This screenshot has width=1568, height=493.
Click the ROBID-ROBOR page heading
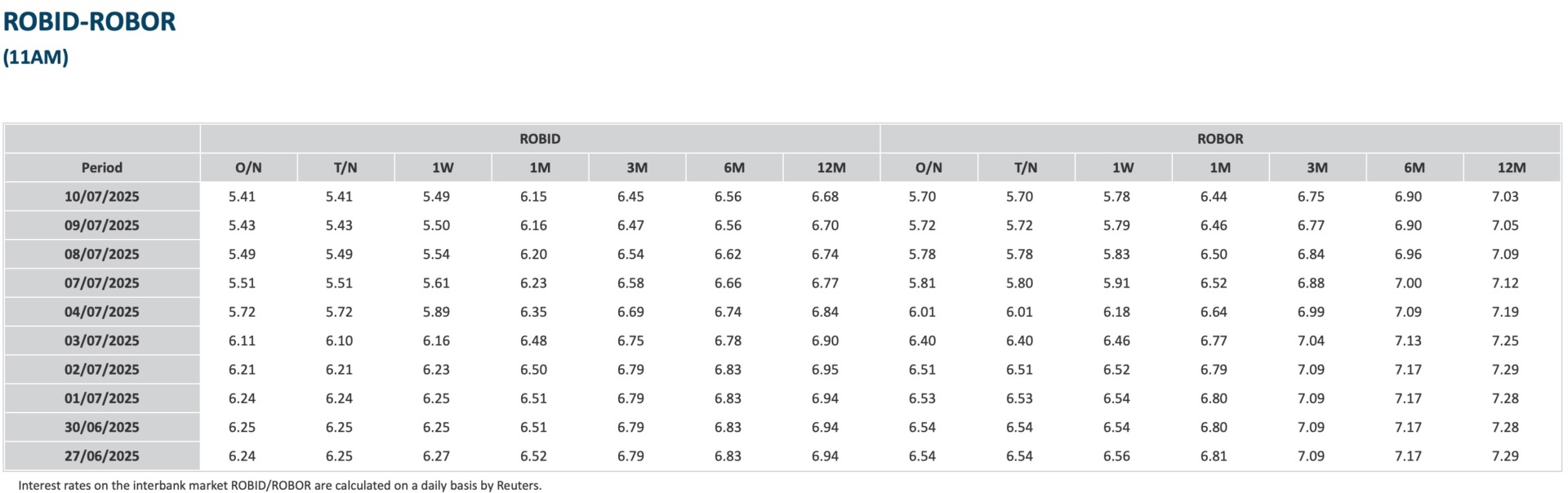click(89, 22)
